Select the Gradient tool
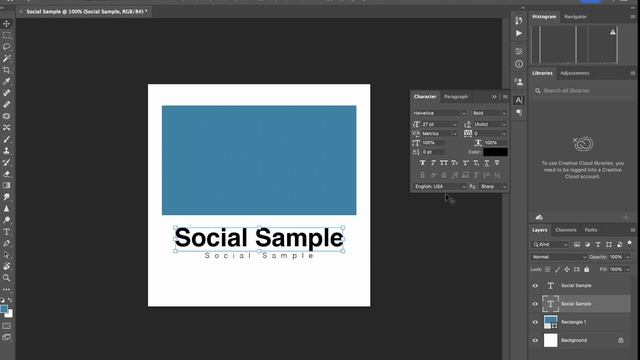The height and width of the screenshot is (360, 640). click(7, 185)
